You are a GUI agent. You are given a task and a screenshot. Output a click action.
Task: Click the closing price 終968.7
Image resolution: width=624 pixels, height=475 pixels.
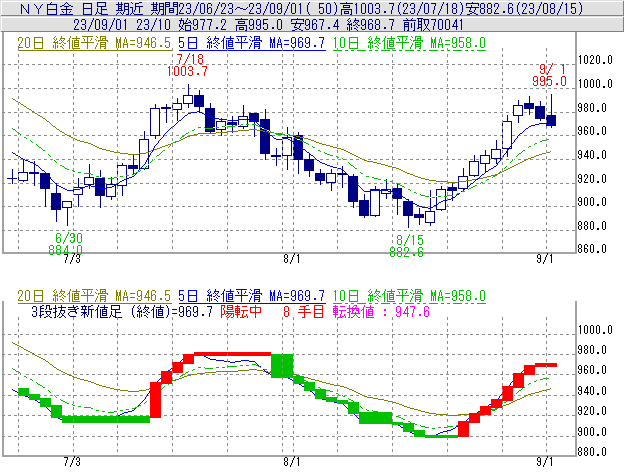click(x=371, y=25)
